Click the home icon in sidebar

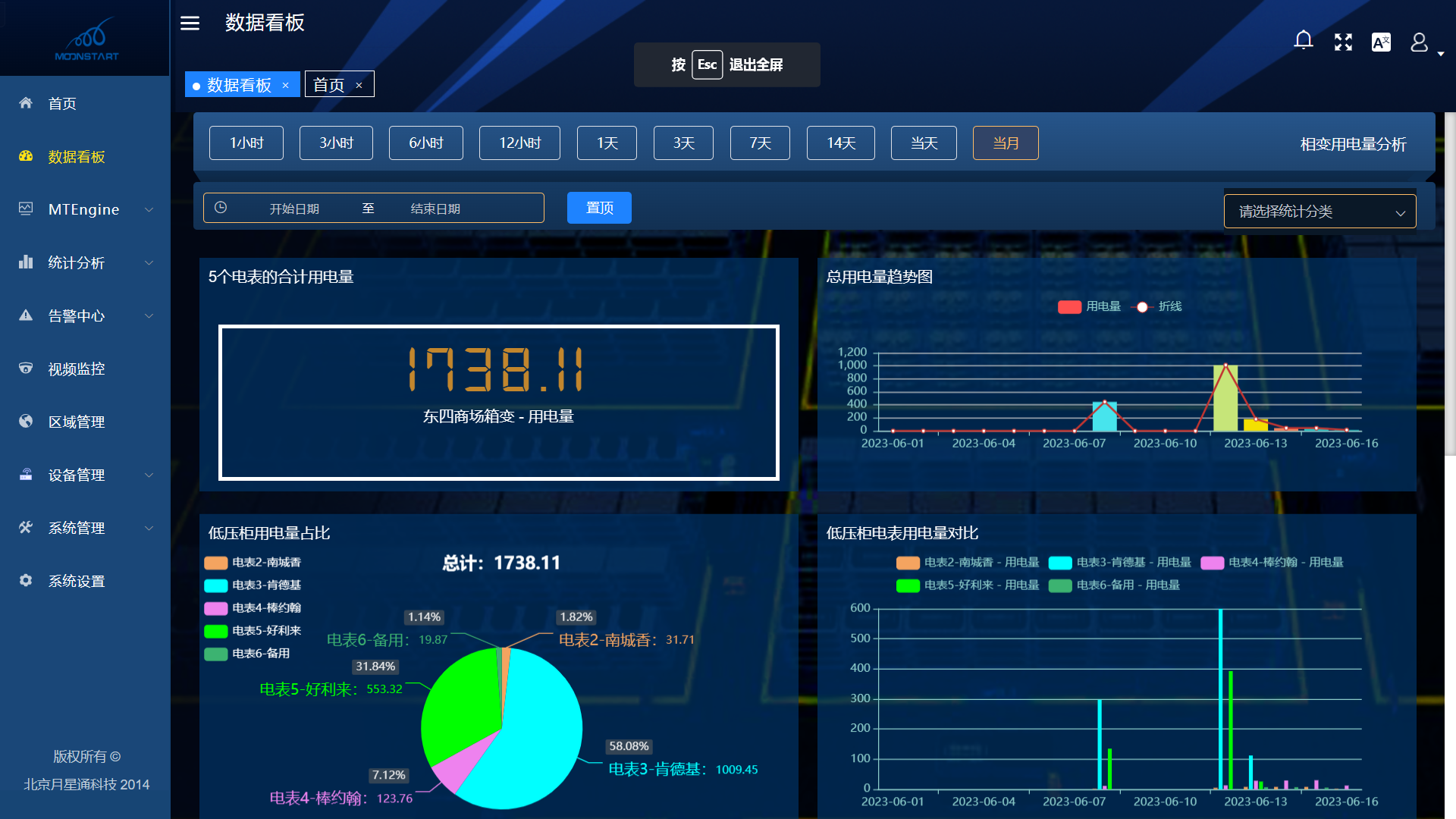tap(26, 103)
